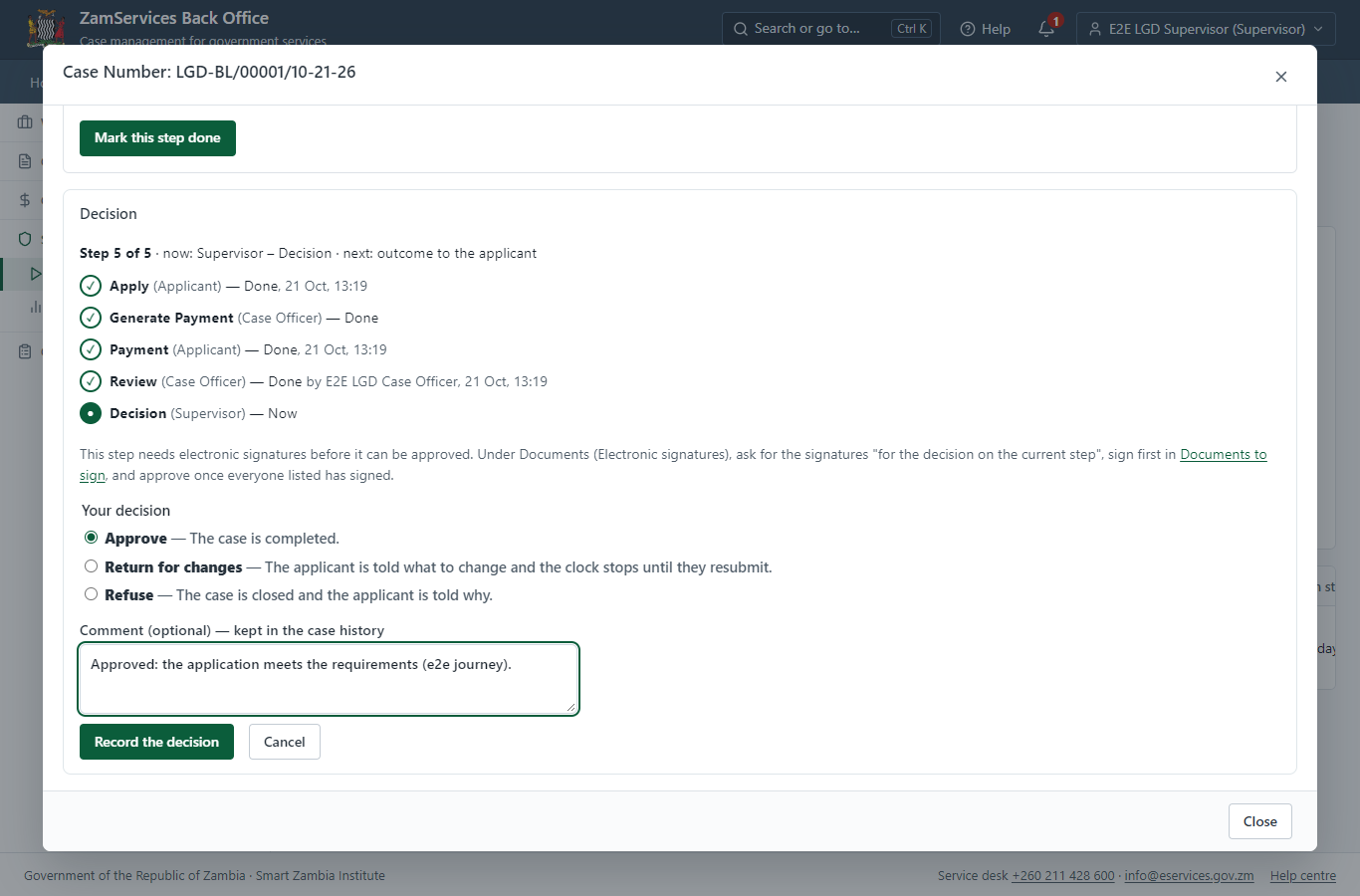Click the Comment (optional) field label

pyautogui.click(x=232, y=630)
